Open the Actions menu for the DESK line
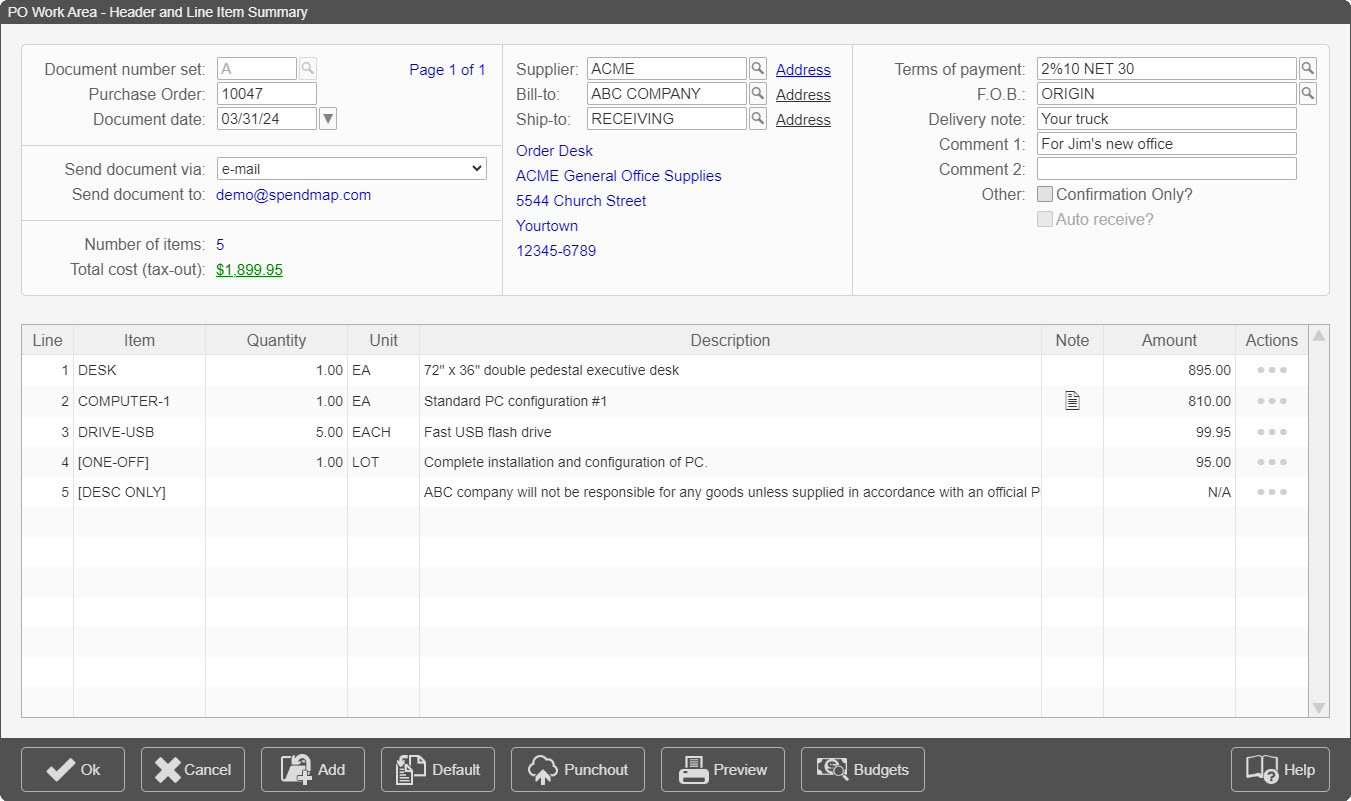This screenshot has width=1351, height=801. tap(1270, 370)
